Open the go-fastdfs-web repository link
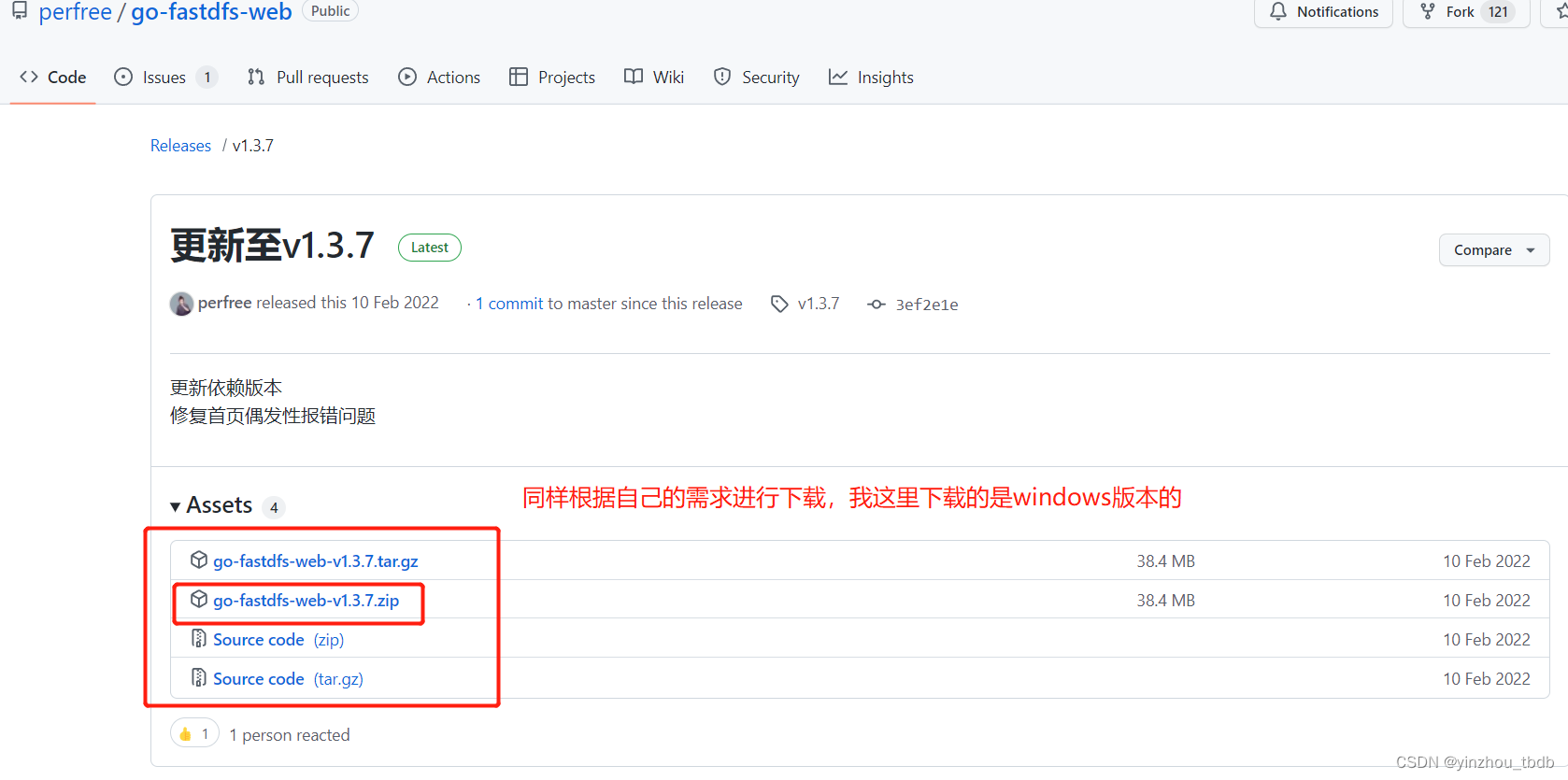 coord(211,12)
